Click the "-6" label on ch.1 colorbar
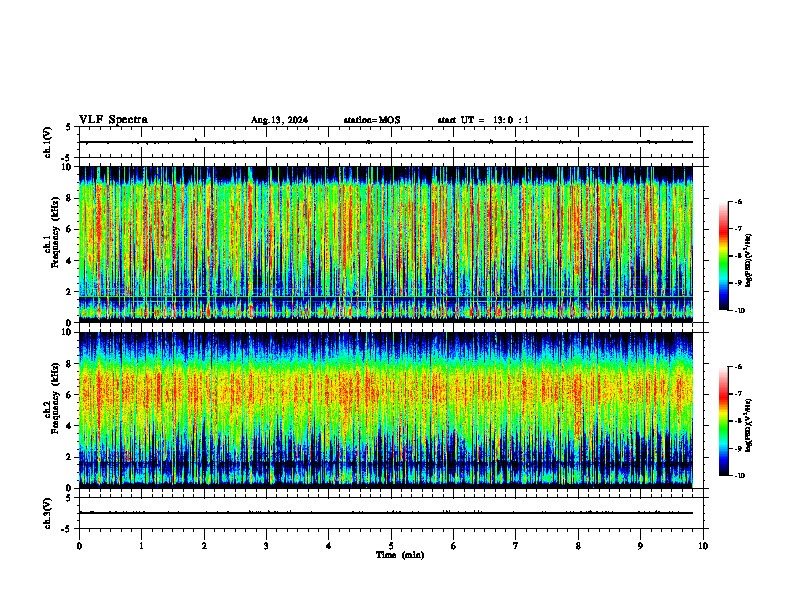Viewport: 792px width, 612px height. tap(738, 201)
